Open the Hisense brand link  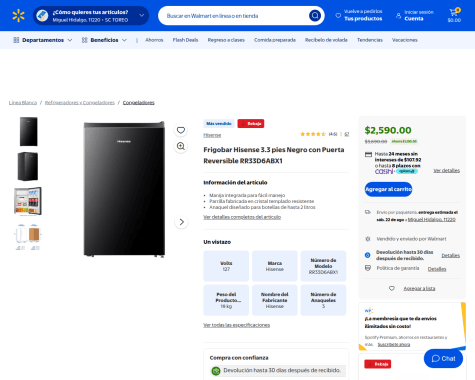click(212, 135)
